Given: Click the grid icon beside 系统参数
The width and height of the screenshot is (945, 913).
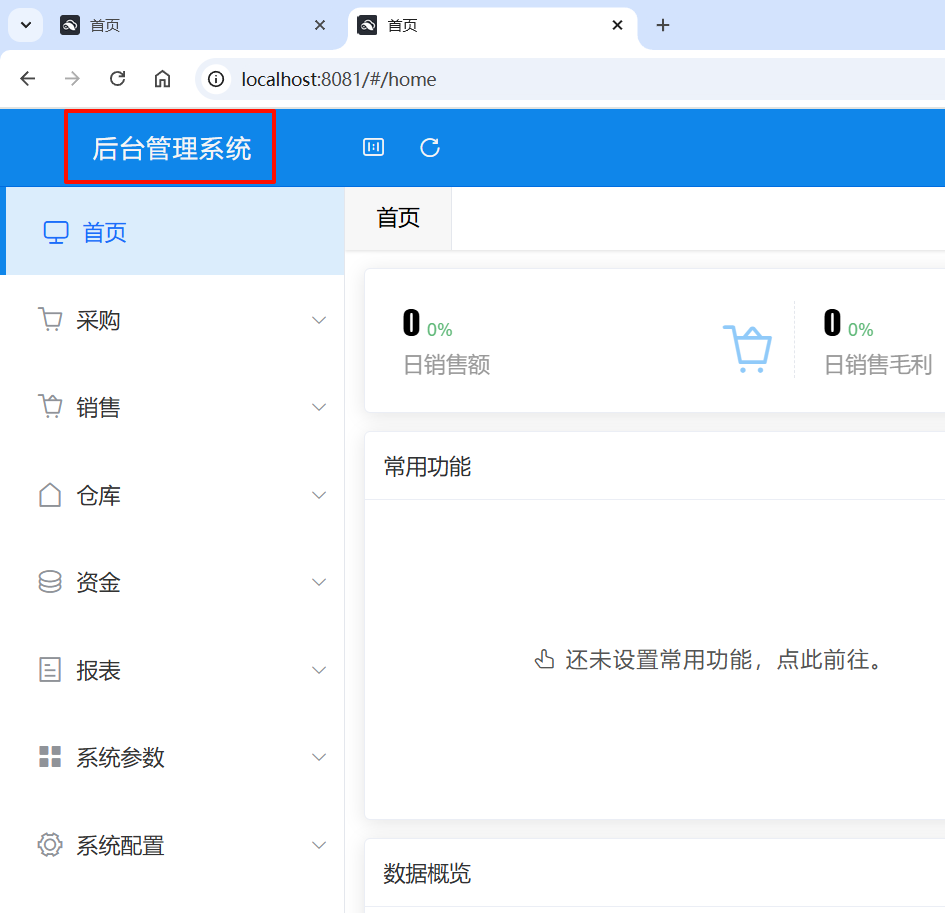Looking at the screenshot, I should tap(49, 757).
